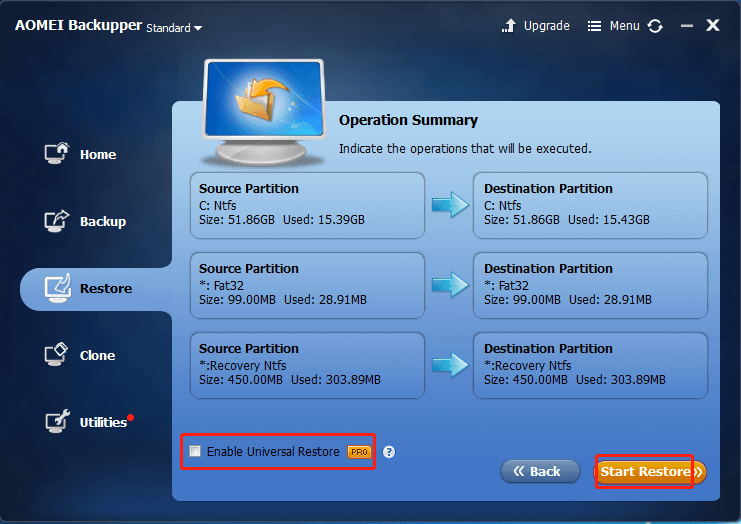The image size is (741, 524).
Task: Click the Upgrade link text
Action: tap(547, 26)
